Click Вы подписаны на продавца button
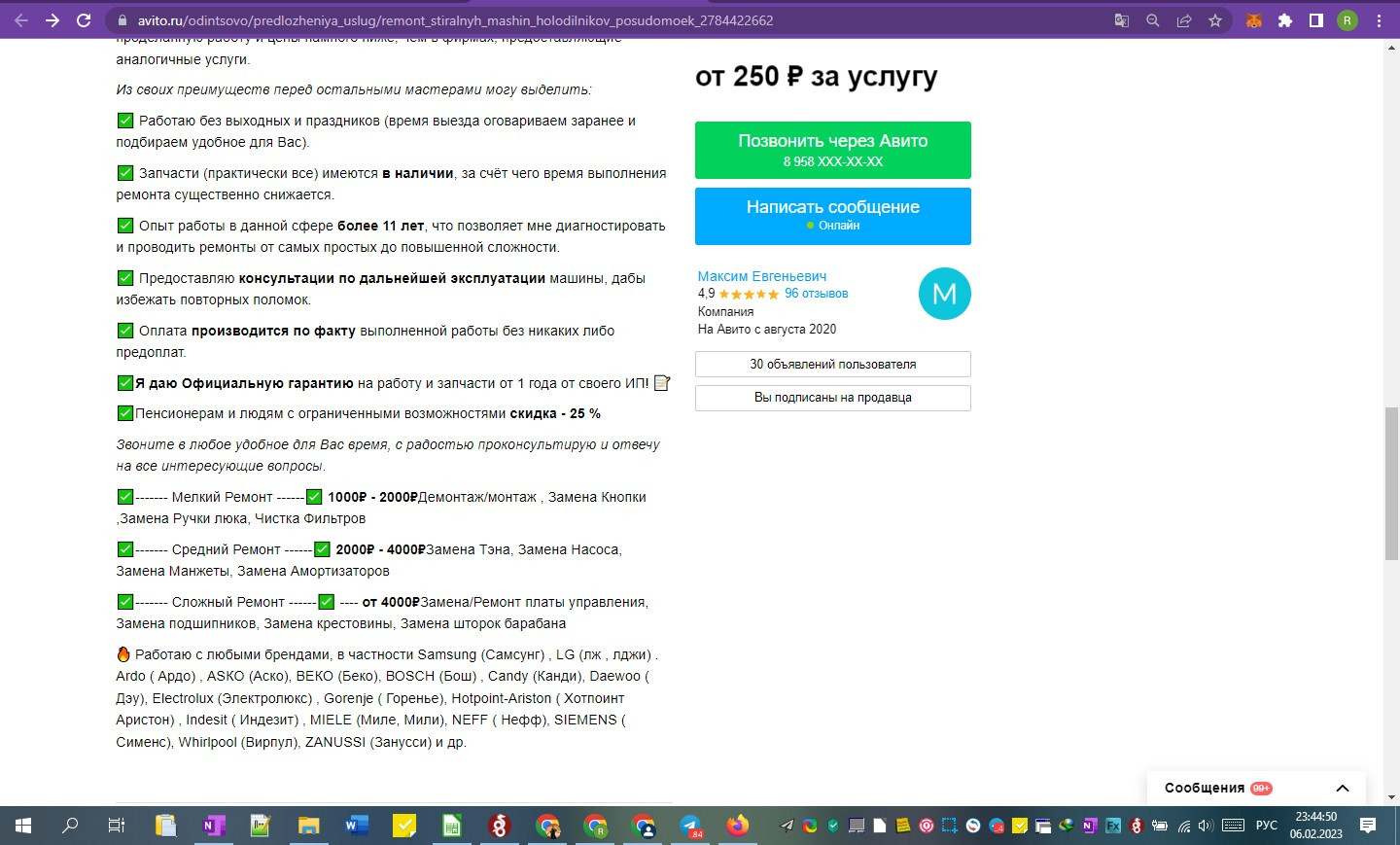 tap(833, 398)
